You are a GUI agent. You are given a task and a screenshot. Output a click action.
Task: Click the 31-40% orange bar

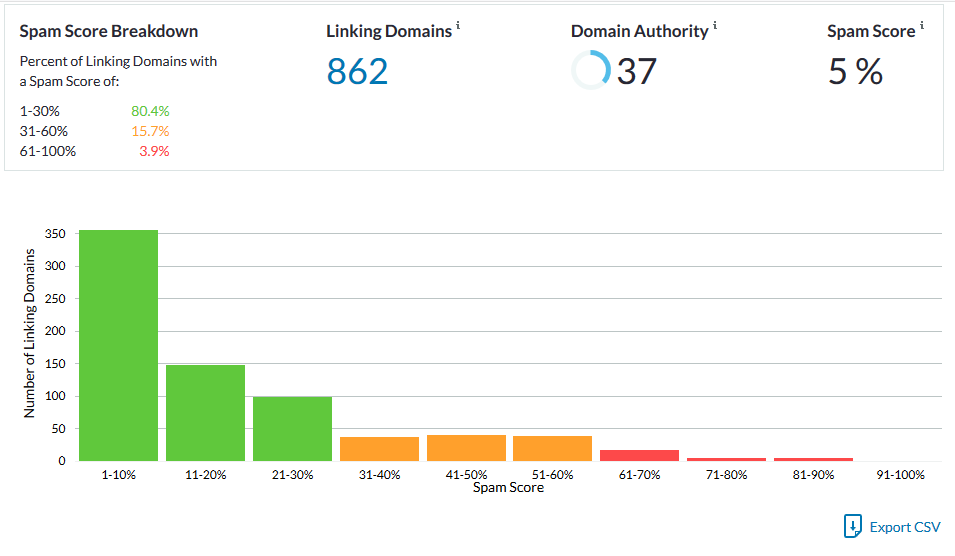click(x=379, y=448)
